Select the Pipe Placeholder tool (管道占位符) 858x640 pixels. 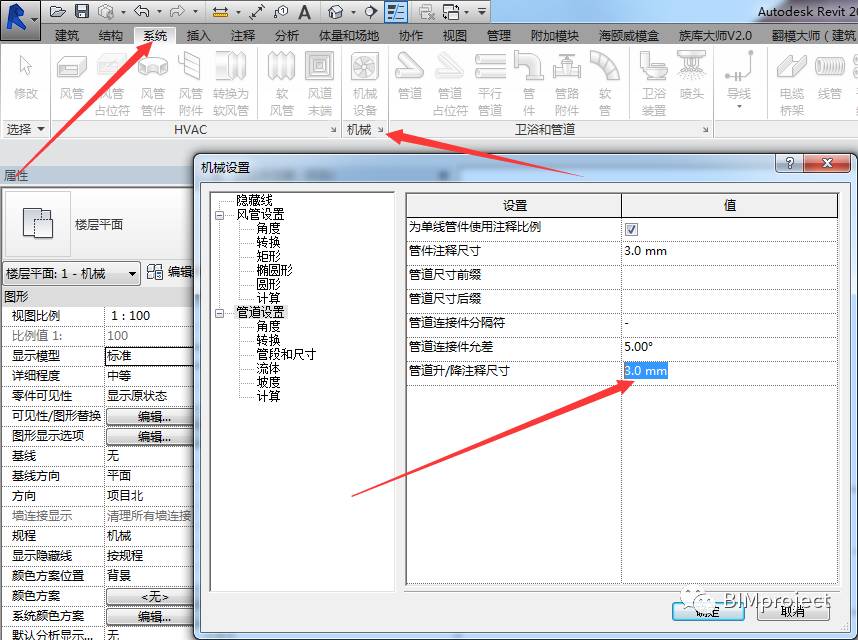point(450,84)
